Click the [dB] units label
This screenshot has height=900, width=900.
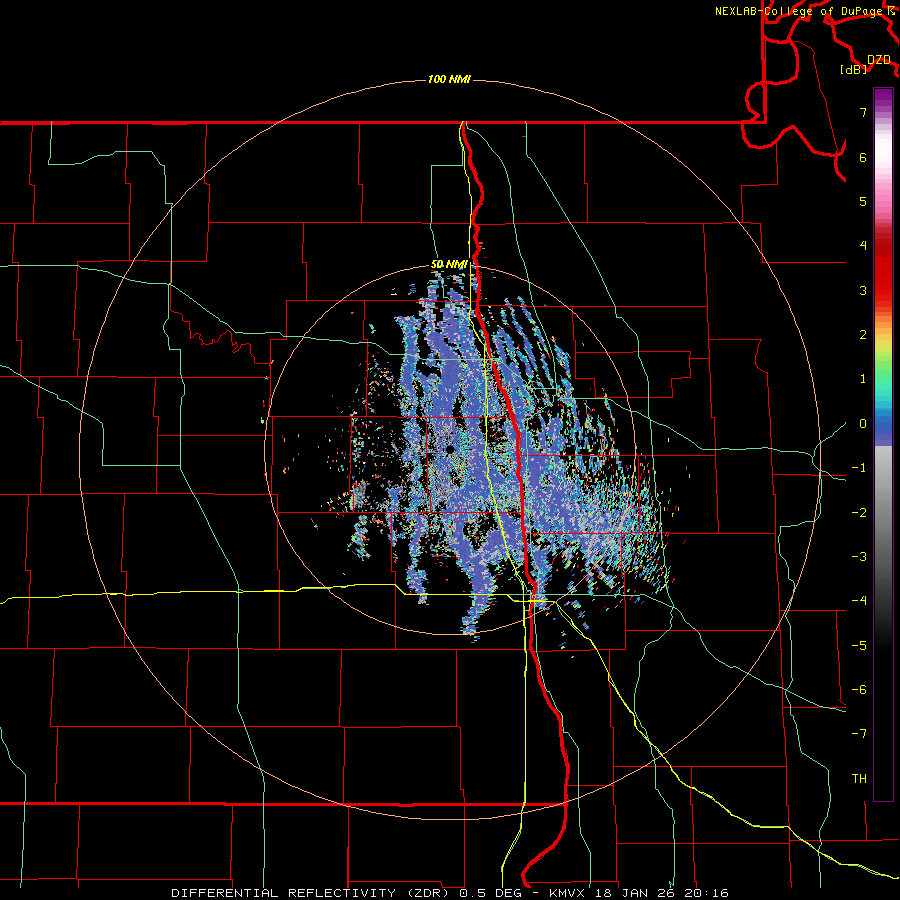coord(854,69)
